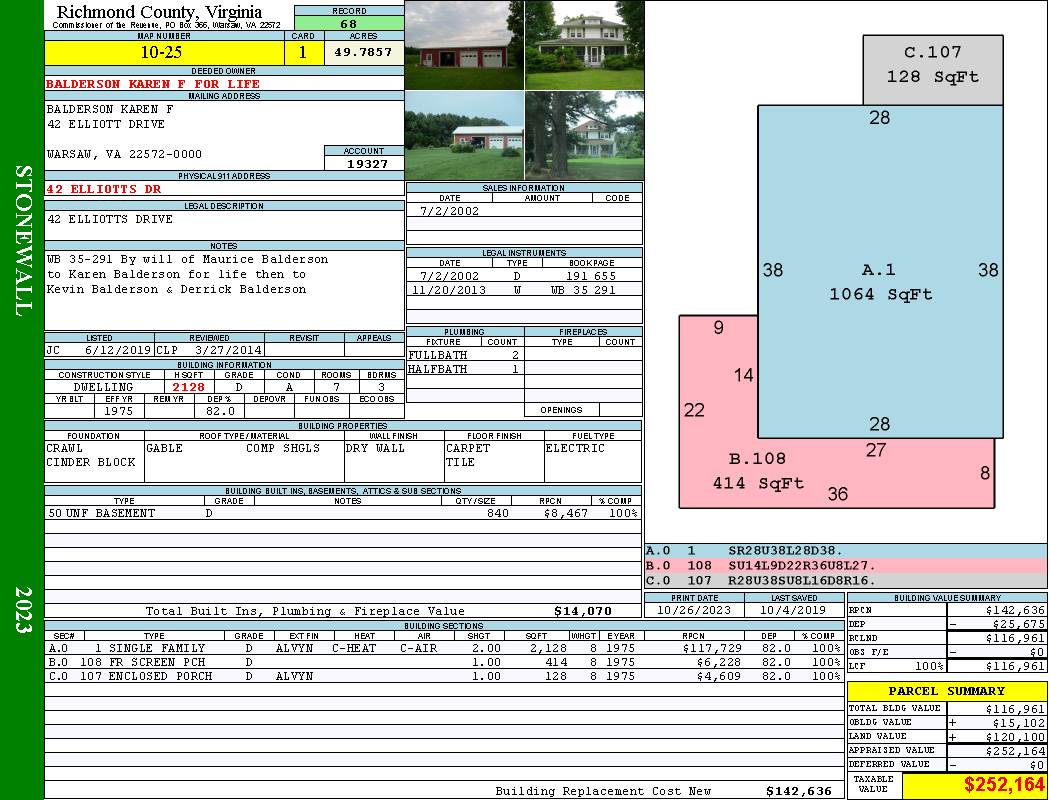This screenshot has width=1050, height=800.
Task: Click the gray C.107 128 SqFt sketch area
Action: [x=932, y=69]
